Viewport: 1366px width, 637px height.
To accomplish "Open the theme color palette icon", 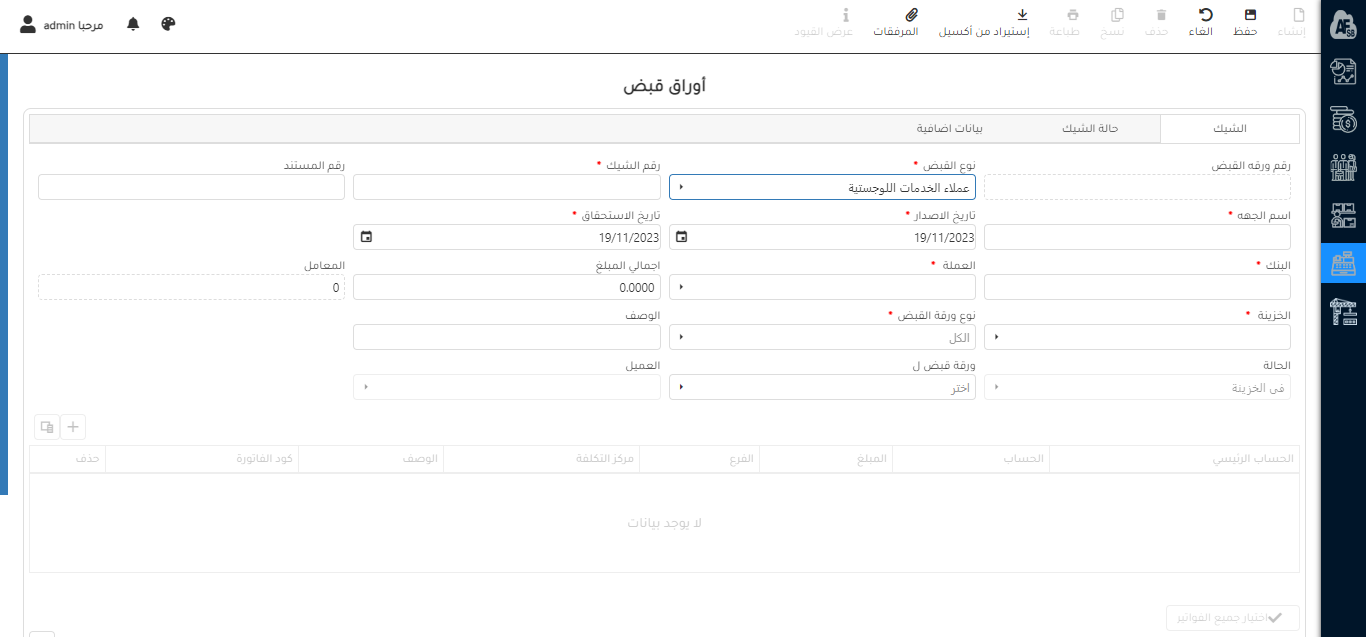I will click(168, 24).
